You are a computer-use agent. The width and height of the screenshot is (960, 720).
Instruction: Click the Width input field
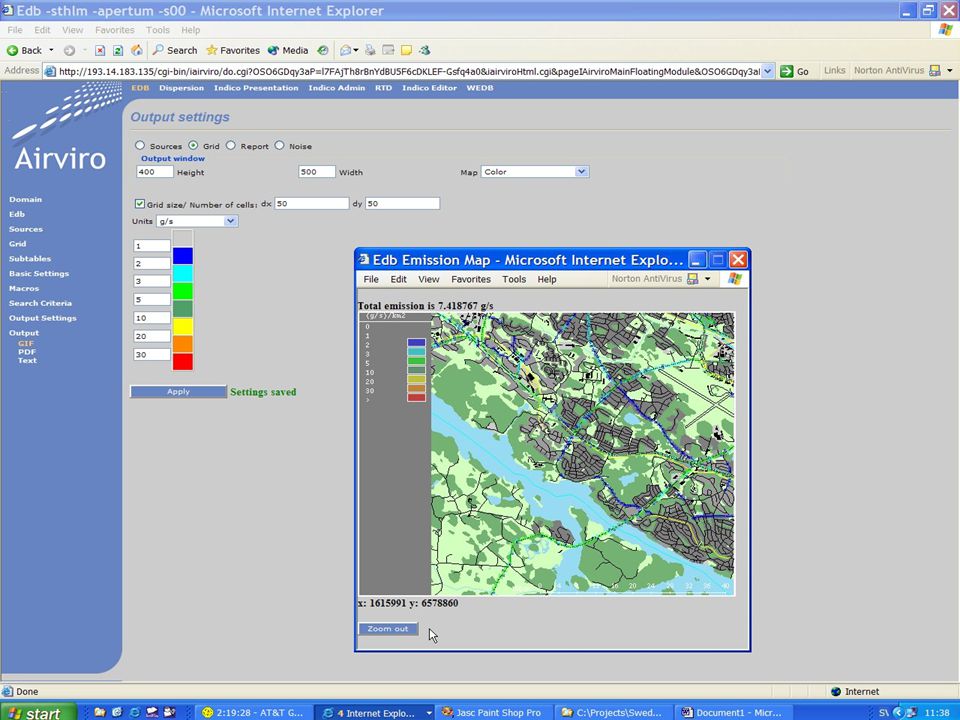317,172
